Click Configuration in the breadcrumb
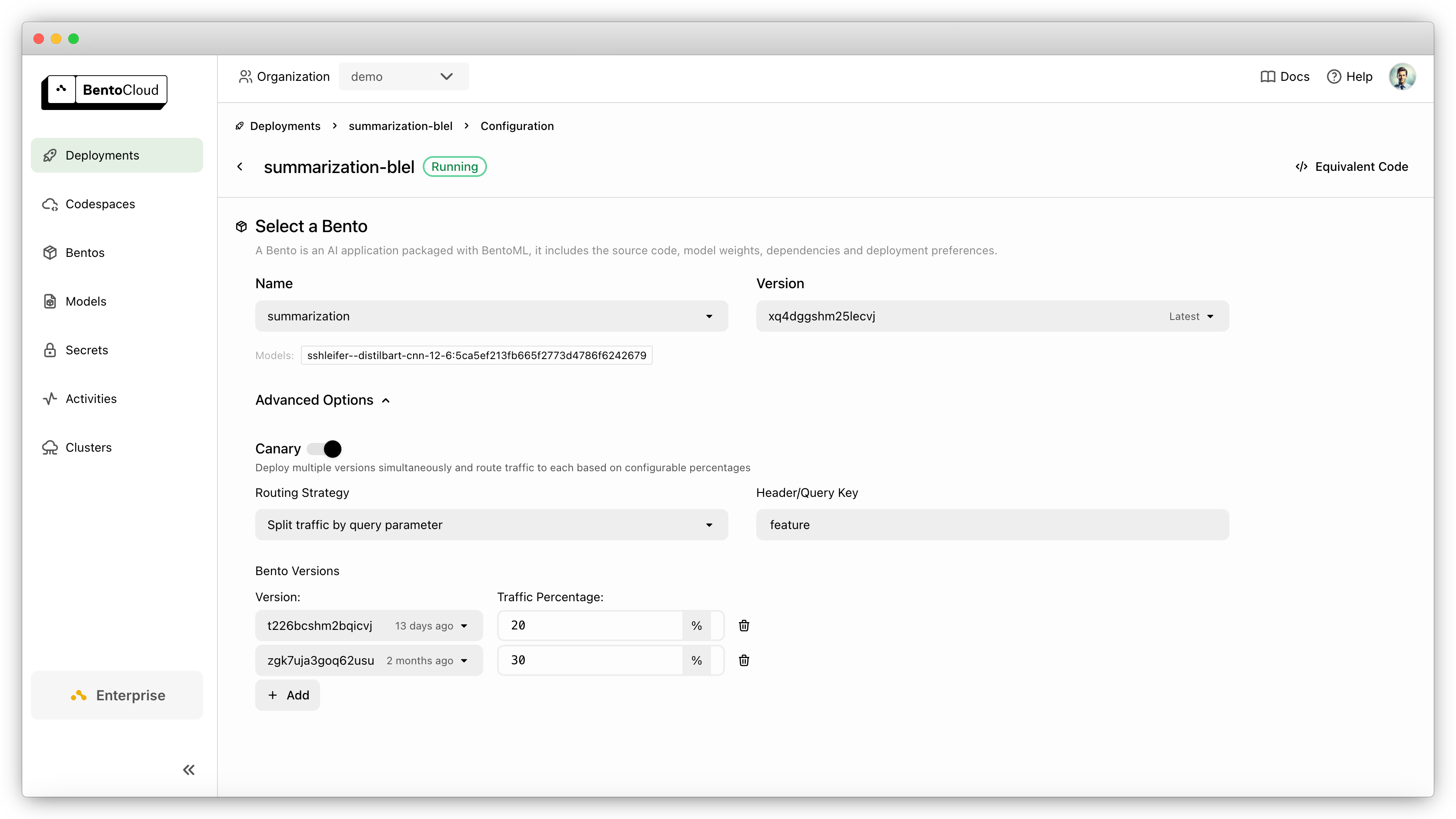The width and height of the screenshot is (1456, 819). (x=517, y=126)
